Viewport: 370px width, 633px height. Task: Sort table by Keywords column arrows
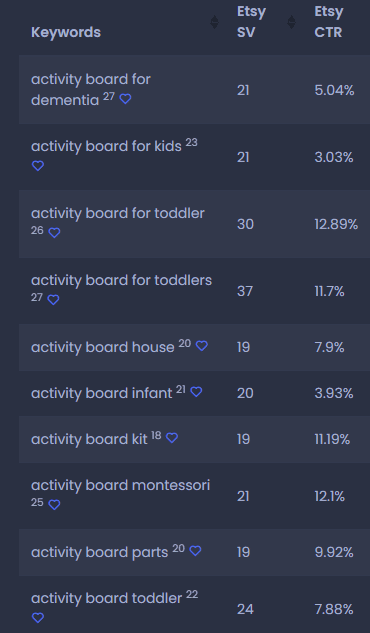215,22
